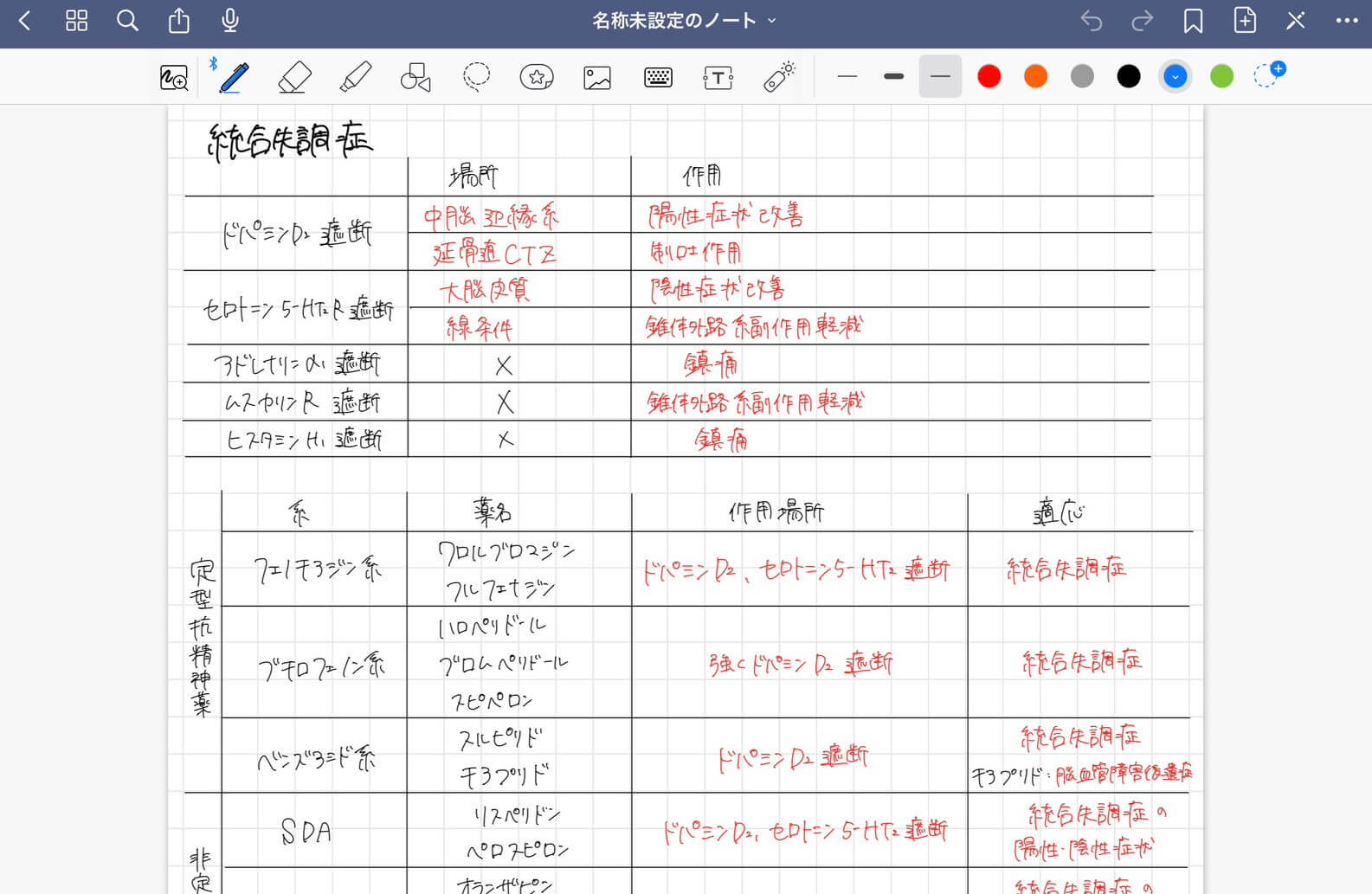
Task: Go back to the documents list
Action: click(x=25, y=21)
